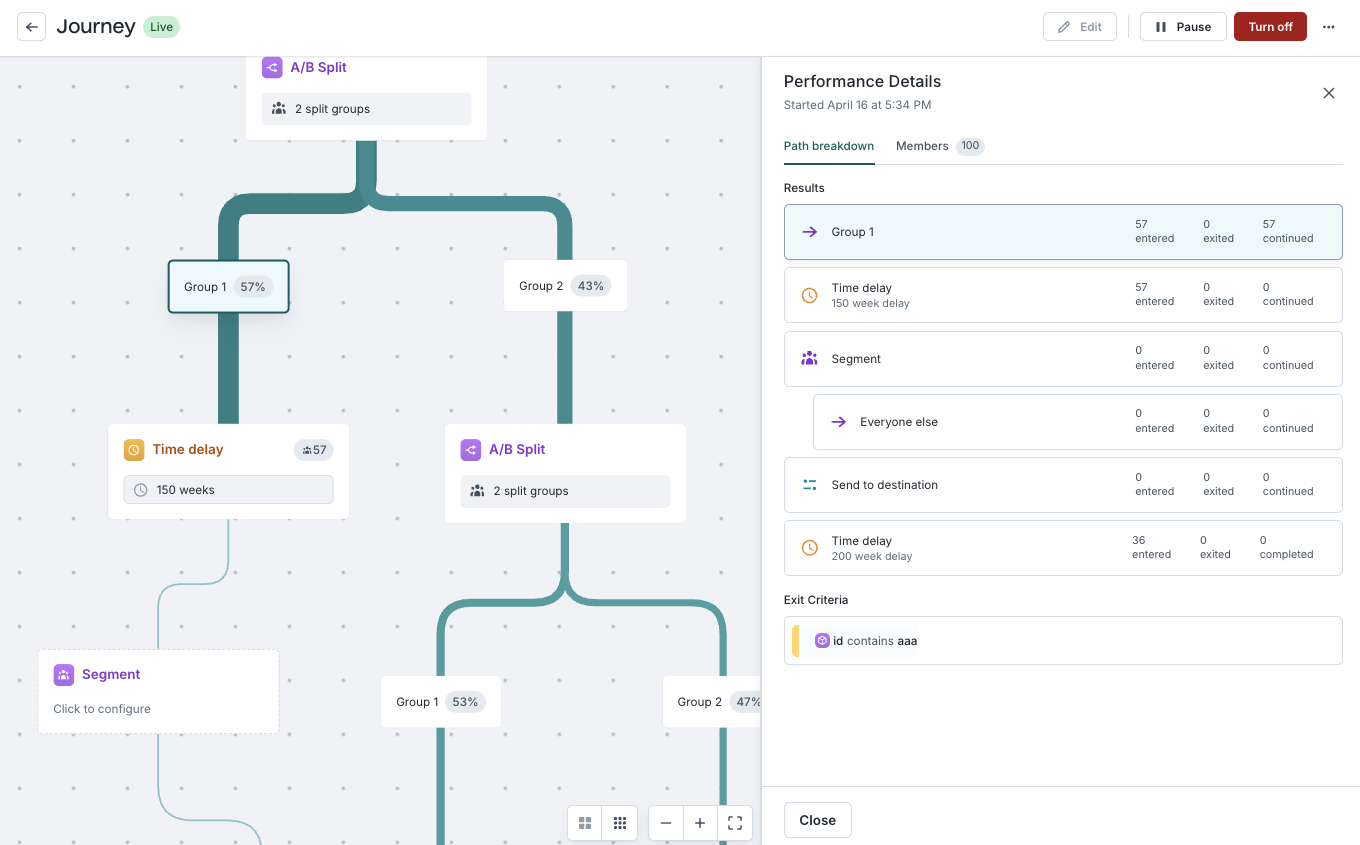
Task: Zoom out of the journey canvas
Action: [666, 823]
